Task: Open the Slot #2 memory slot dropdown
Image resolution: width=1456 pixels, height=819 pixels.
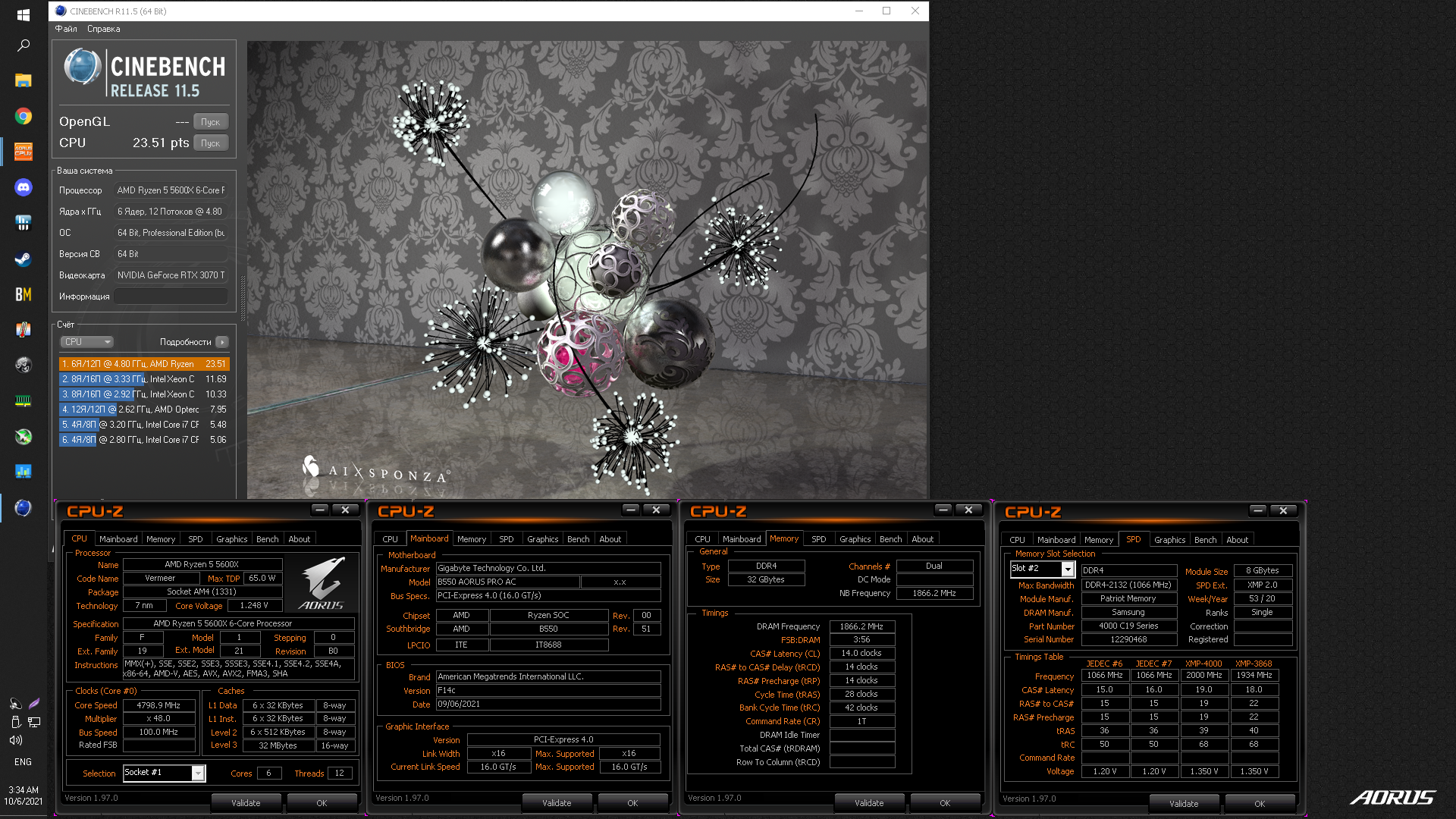Action: [x=1043, y=569]
